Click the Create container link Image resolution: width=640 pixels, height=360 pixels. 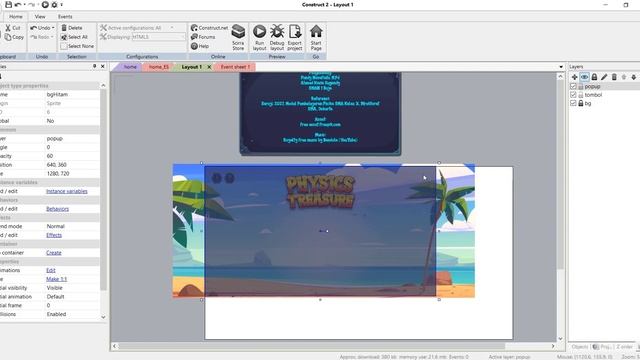click(x=53, y=253)
